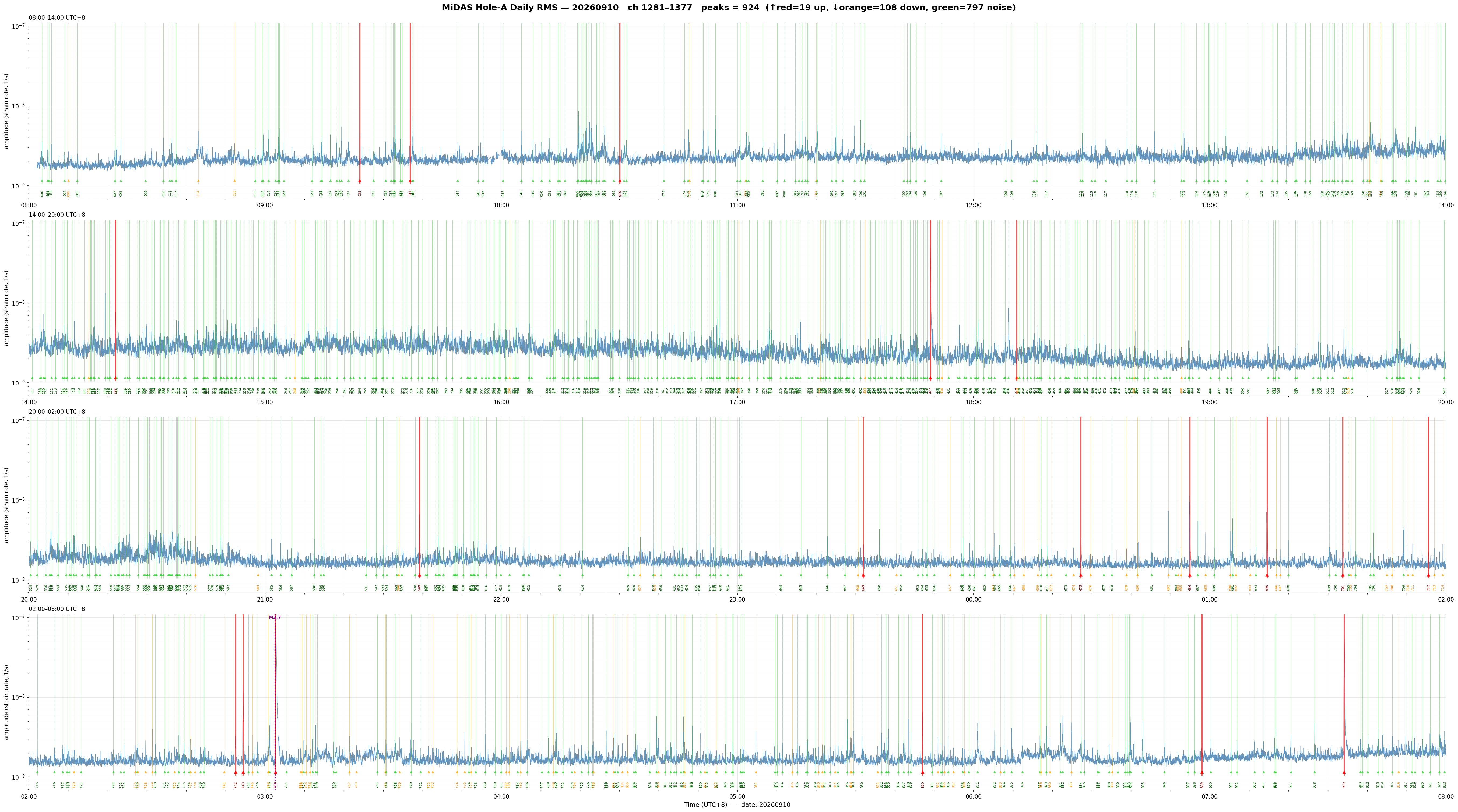Click the amplitude axis label of the 20:00–02:00 panel
Image resolution: width=1458 pixels, height=812 pixels.
(x=7, y=505)
